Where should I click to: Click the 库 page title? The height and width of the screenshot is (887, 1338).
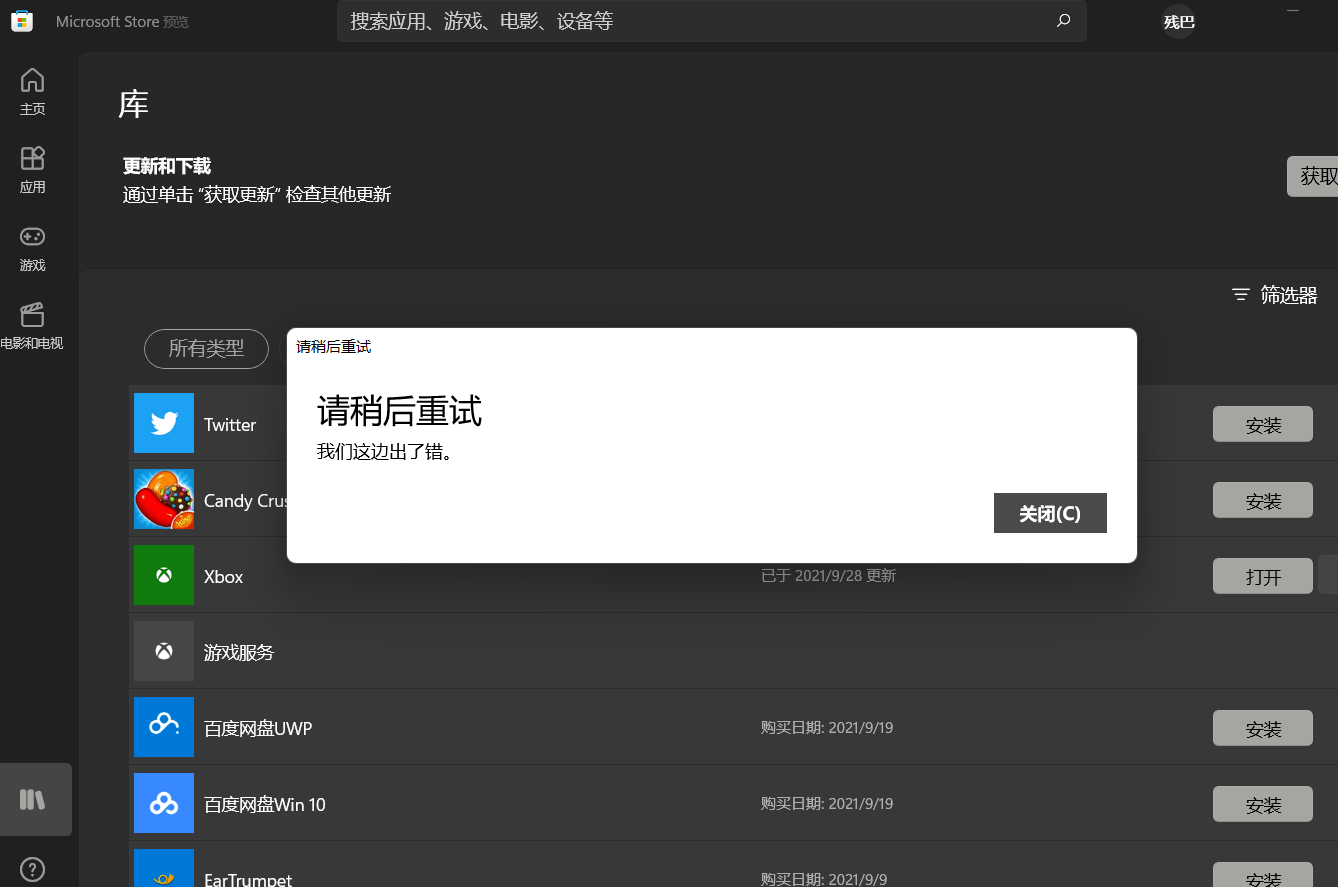pos(134,104)
